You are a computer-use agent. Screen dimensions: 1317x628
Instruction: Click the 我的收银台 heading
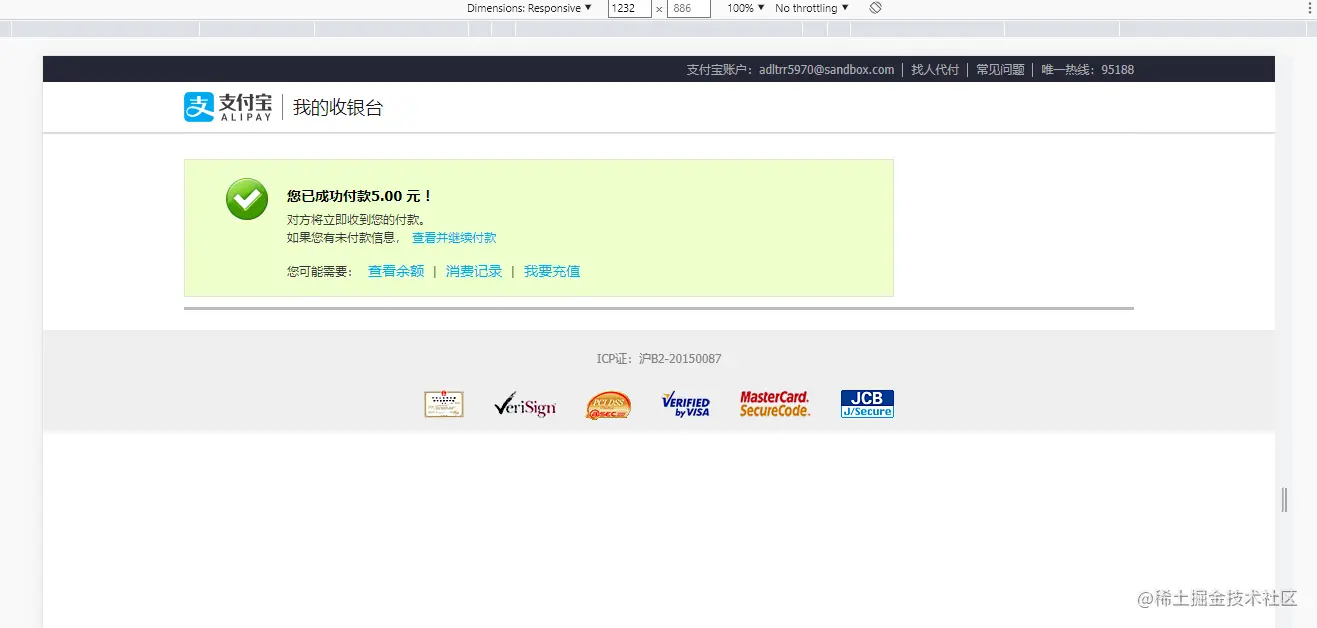[x=338, y=108]
